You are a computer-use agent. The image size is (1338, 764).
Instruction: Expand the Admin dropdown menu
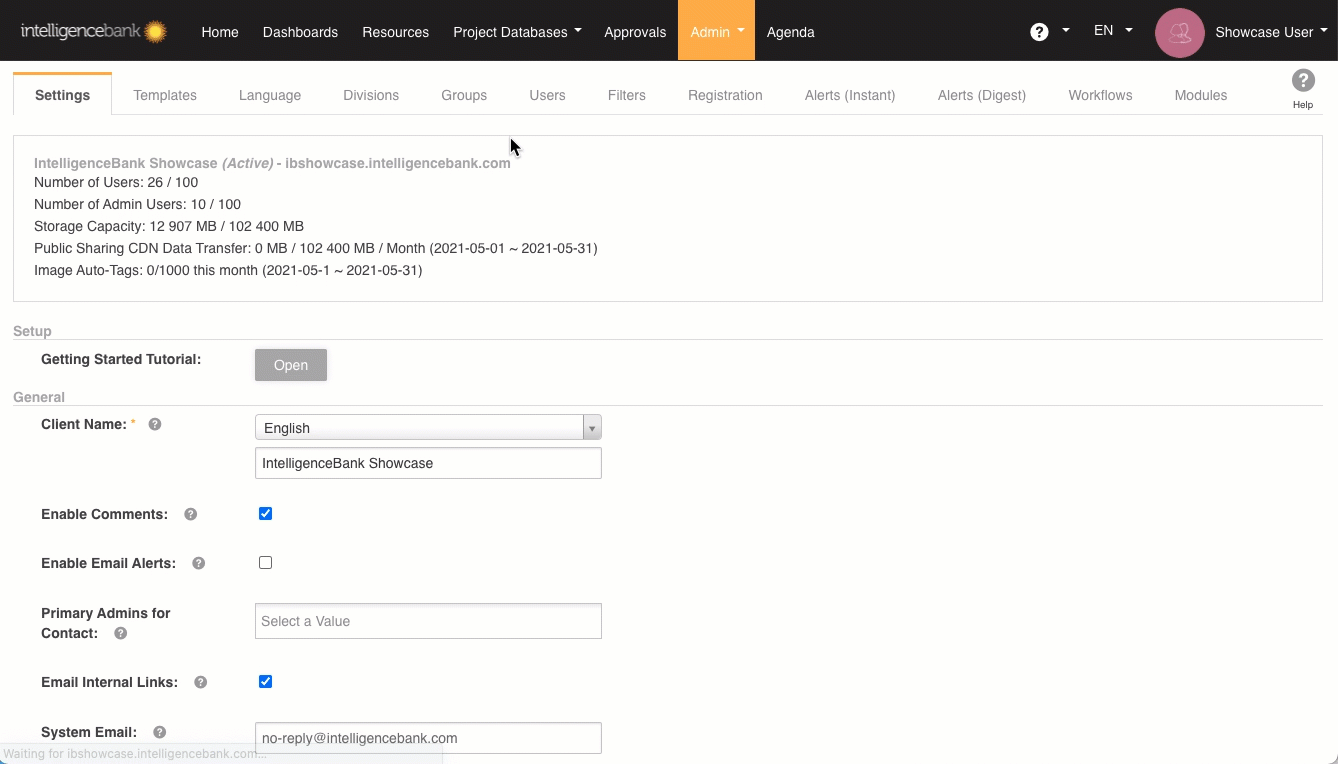click(x=716, y=32)
